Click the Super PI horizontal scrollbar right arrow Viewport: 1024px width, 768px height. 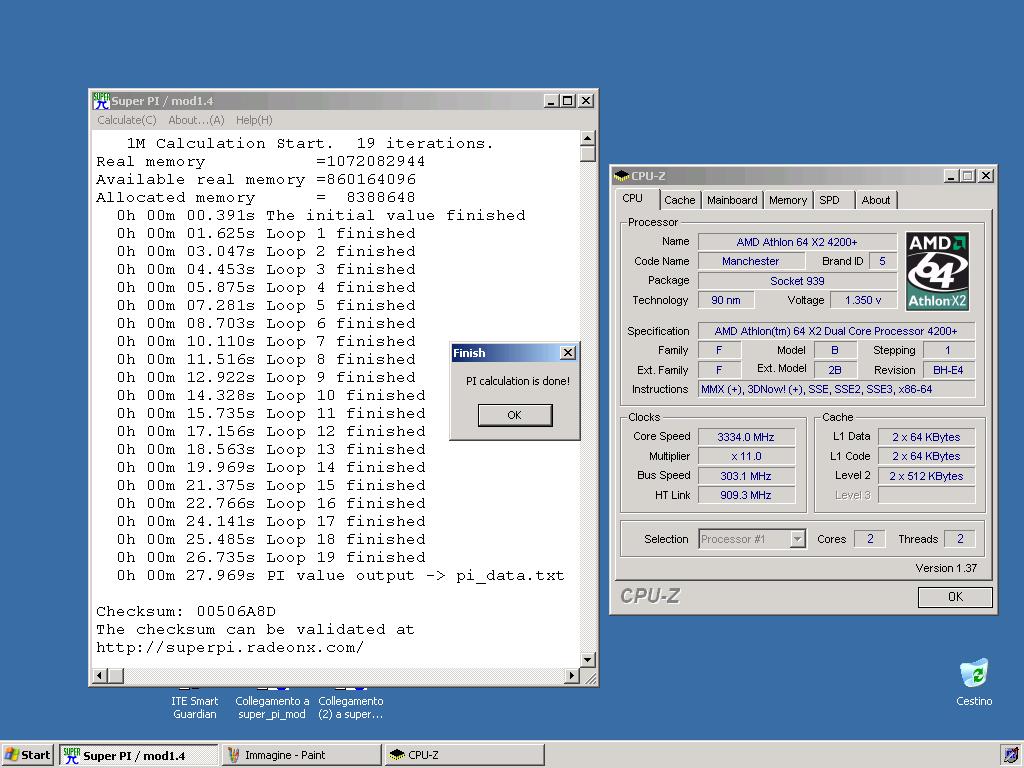pos(572,676)
